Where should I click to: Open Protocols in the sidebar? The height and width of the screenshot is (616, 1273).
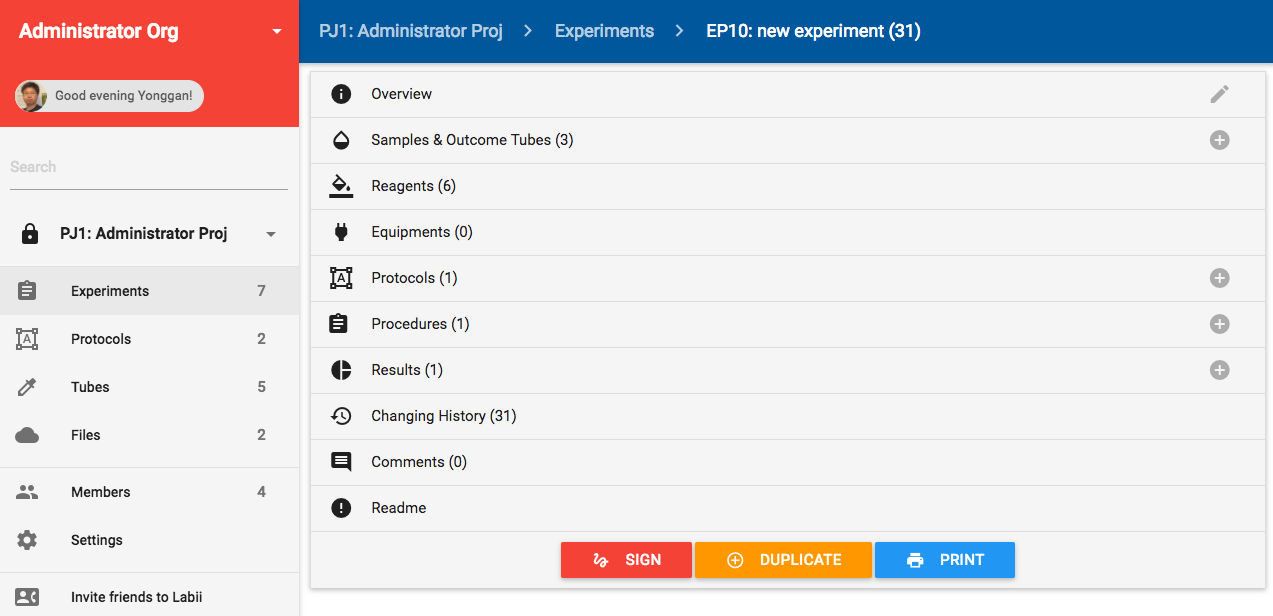coord(101,339)
